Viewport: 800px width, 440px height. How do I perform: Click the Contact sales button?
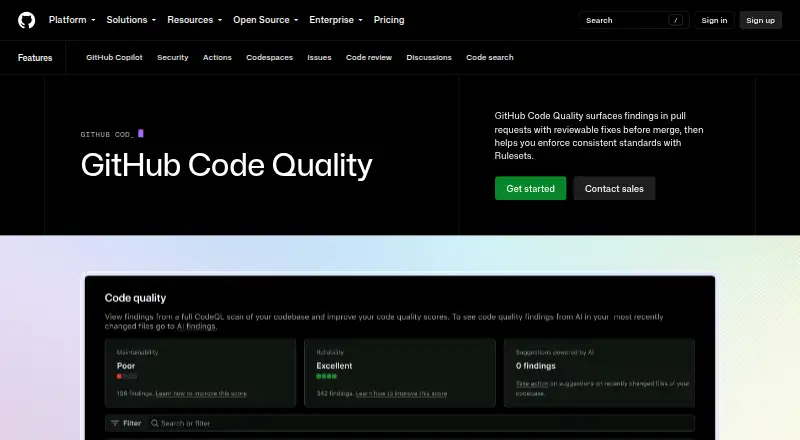(x=614, y=188)
